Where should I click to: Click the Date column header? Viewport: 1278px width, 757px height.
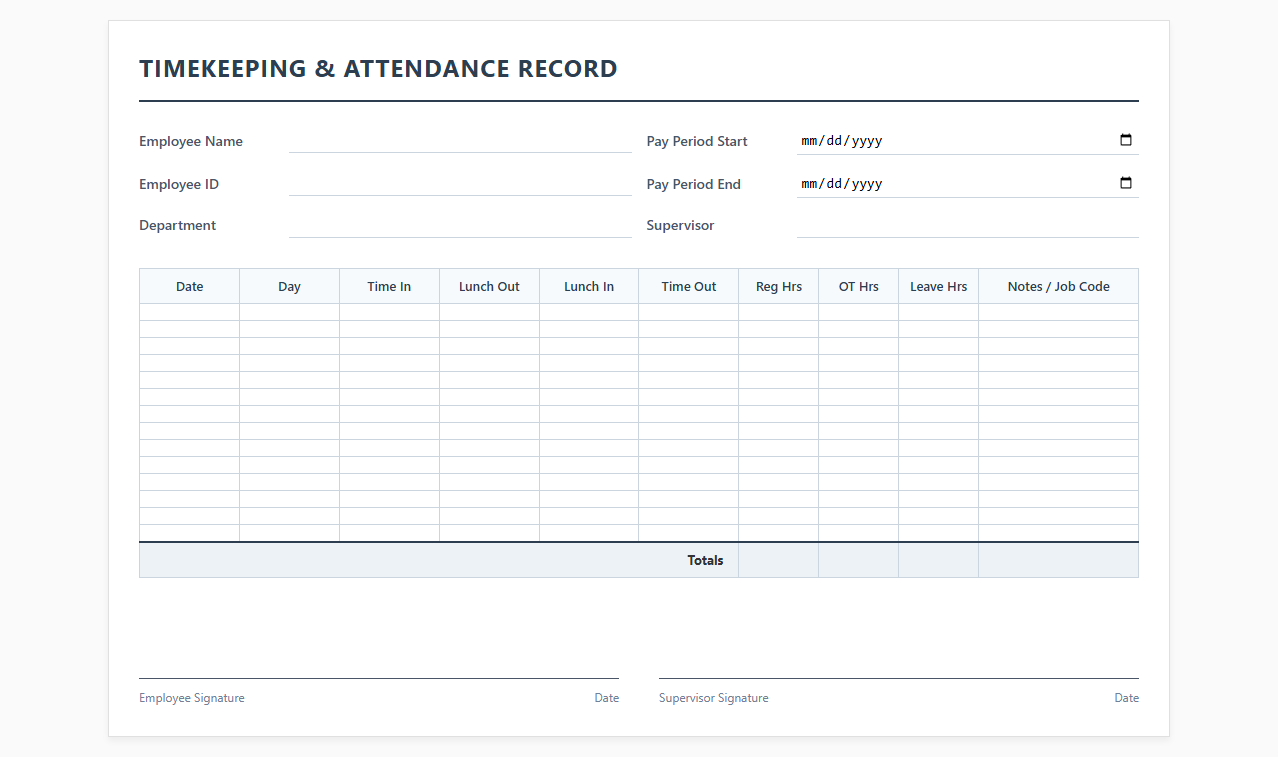point(189,286)
